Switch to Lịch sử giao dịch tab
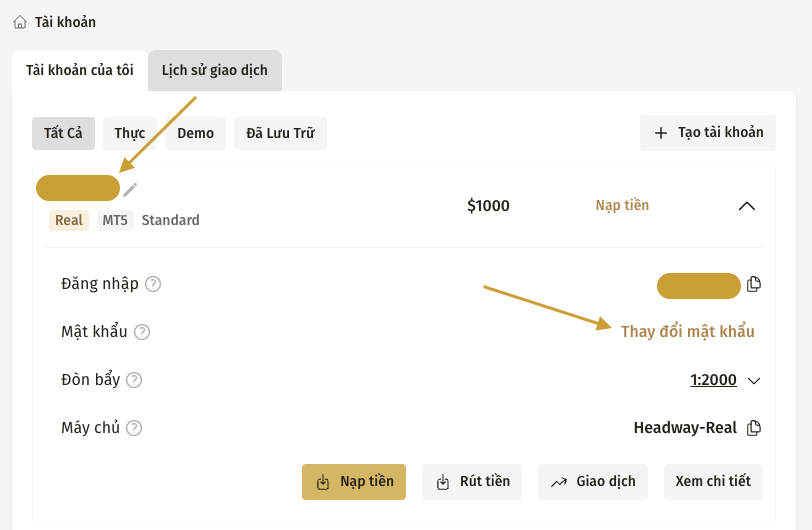 point(215,71)
